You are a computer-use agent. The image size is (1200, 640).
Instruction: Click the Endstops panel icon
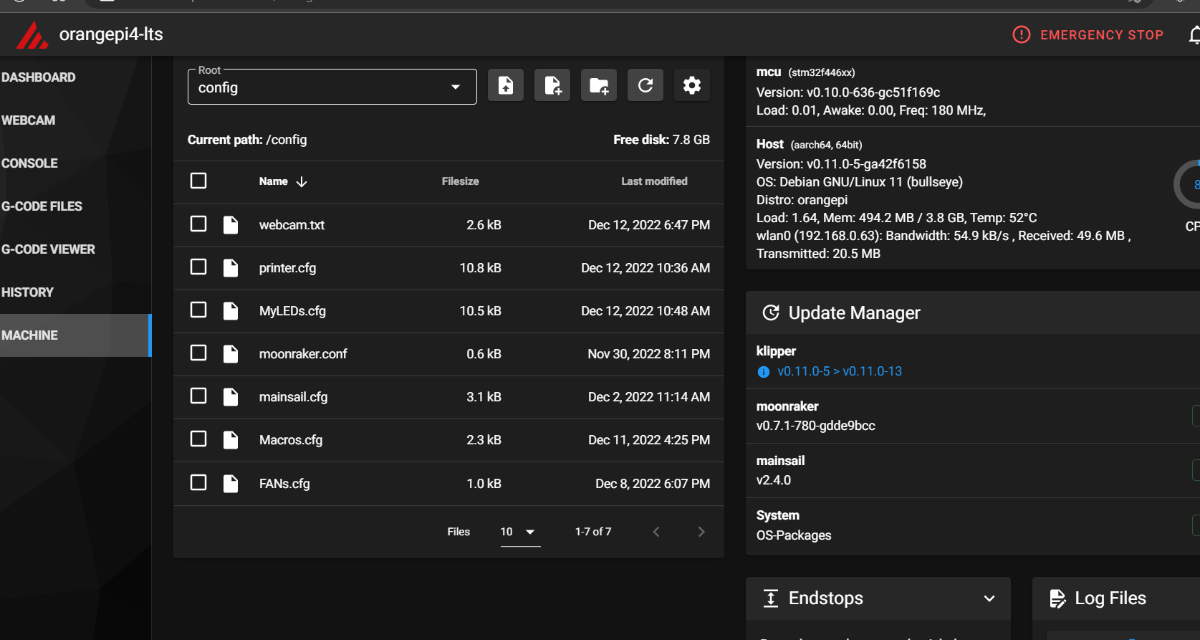[771, 598]
